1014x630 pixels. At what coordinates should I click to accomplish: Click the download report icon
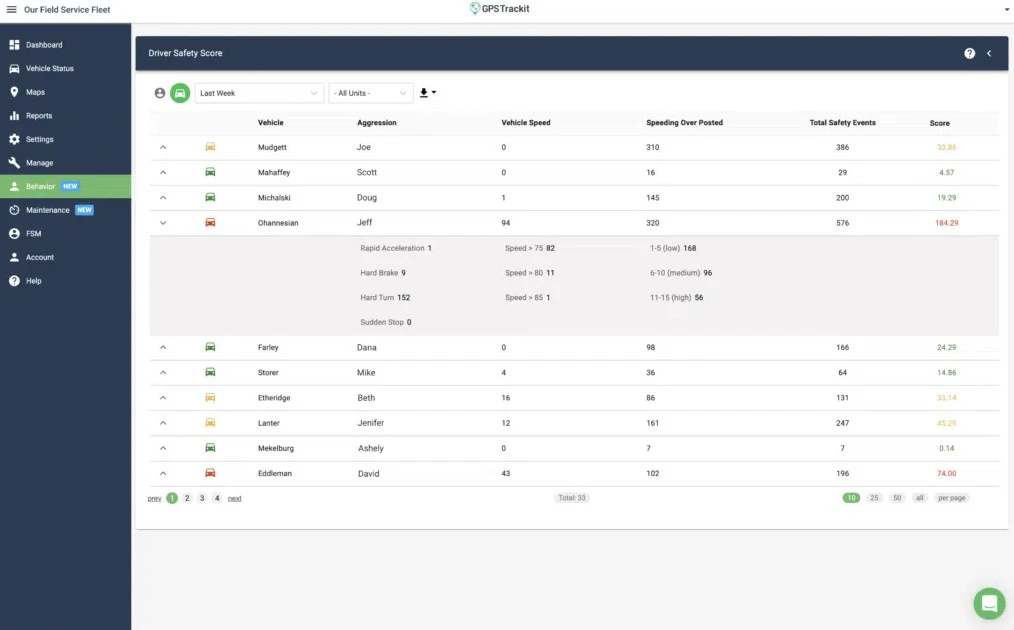[x=424, y=92]
